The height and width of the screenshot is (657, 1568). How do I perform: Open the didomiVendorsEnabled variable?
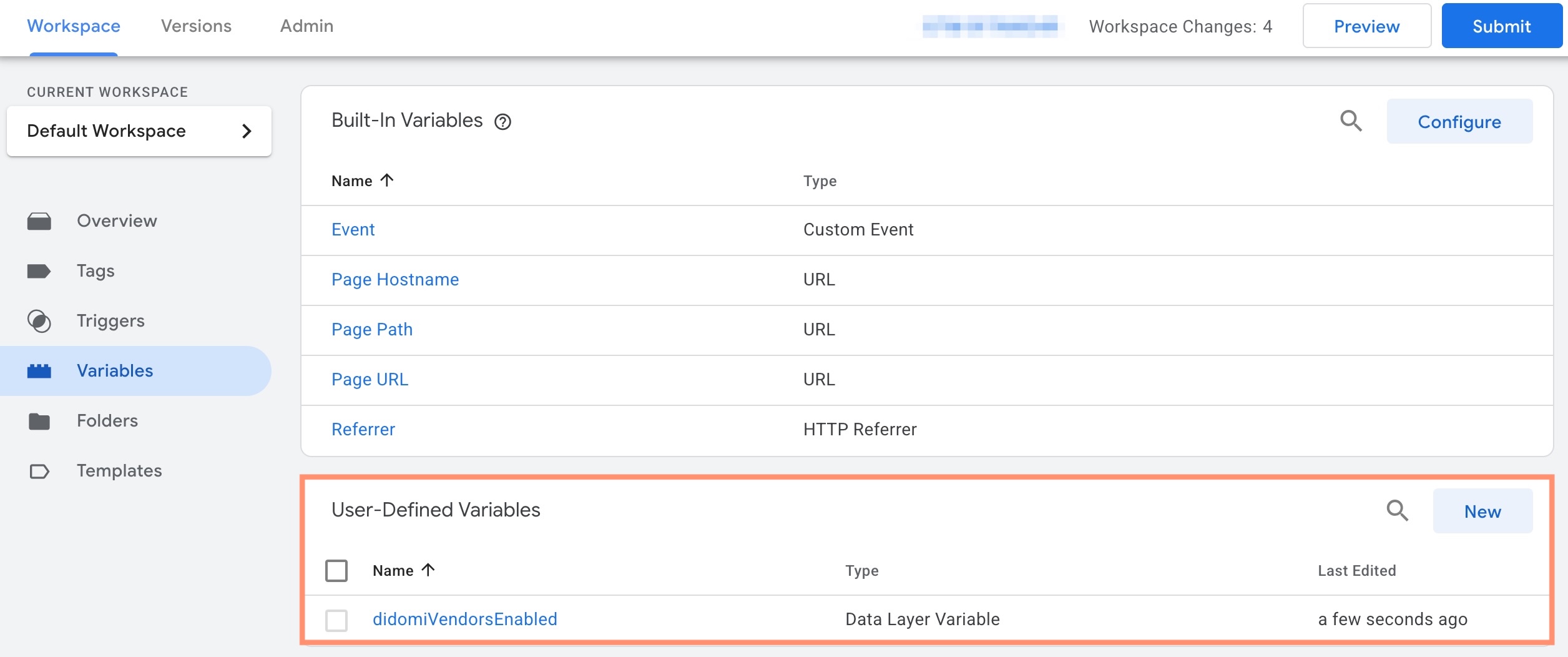(464, 619)
